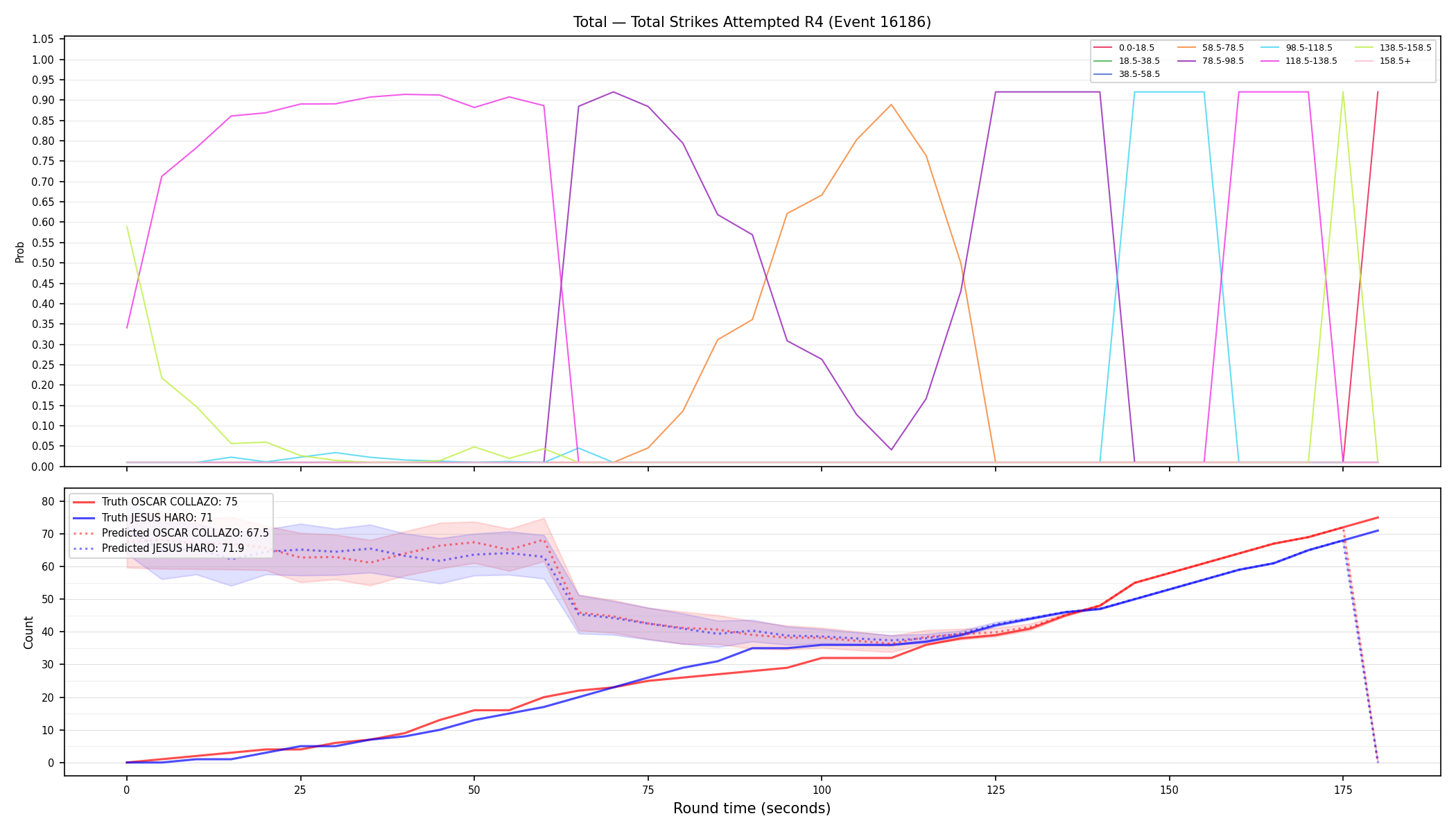Click the purple line peak near 70 seconds

coord(613,92)
